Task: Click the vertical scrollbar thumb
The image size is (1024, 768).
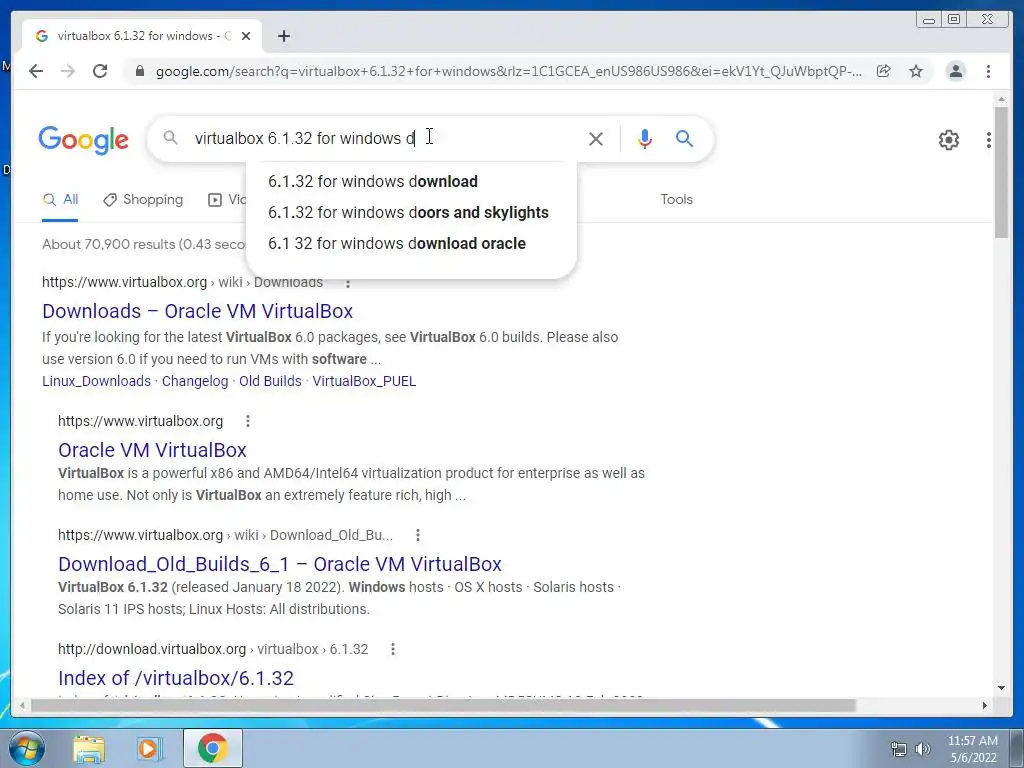Action: [x=1001, y=172]
